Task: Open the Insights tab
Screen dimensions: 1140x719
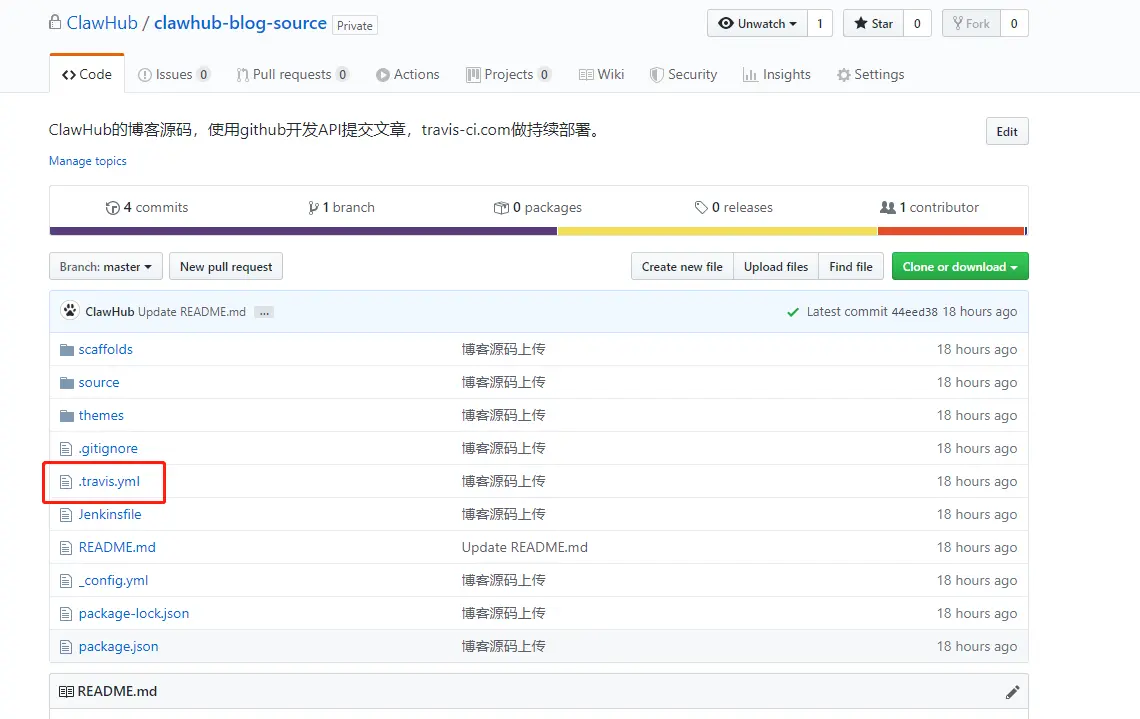Action: click(x=776, y=74)
